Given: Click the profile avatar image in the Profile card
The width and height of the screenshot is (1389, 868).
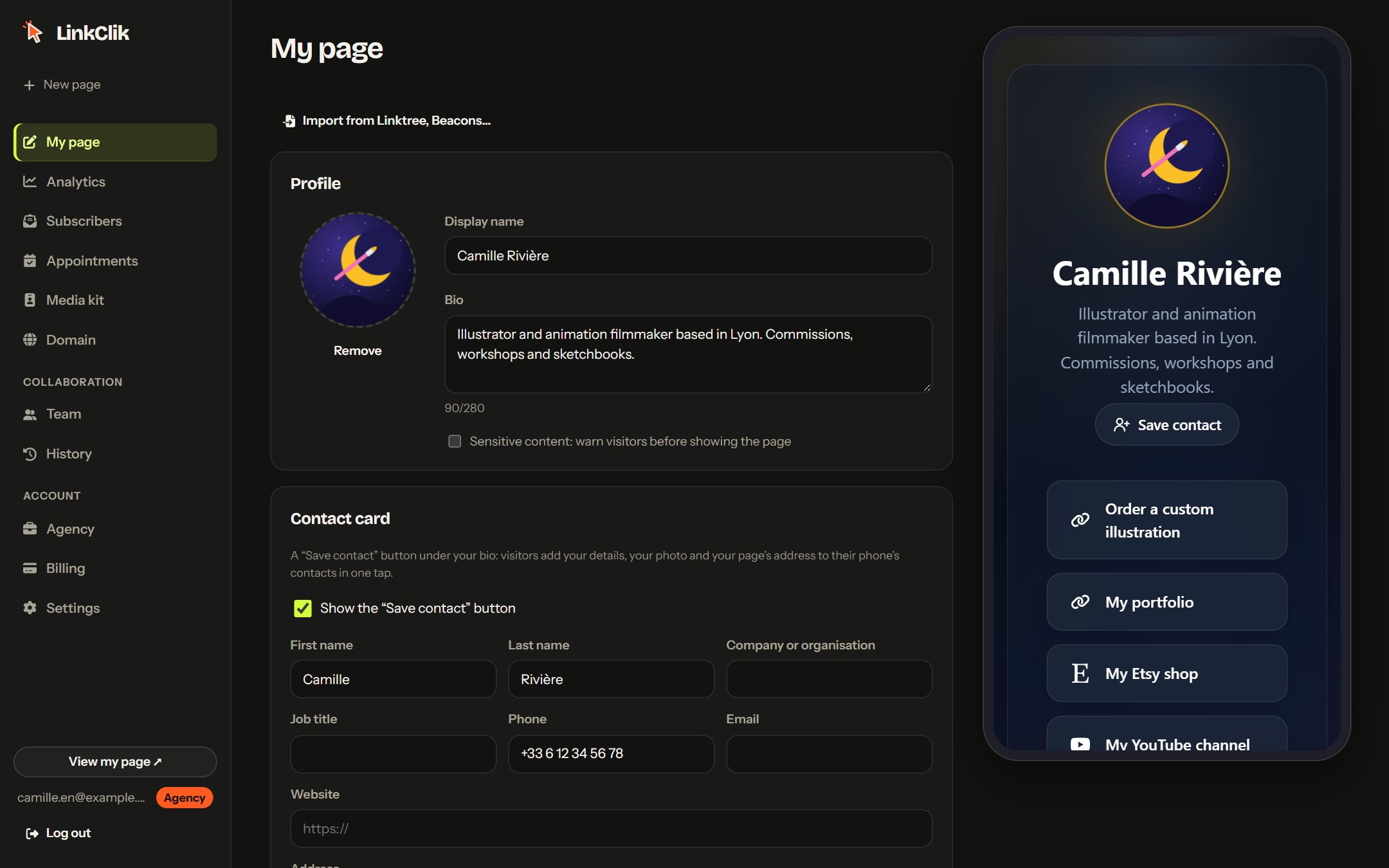Looking at the screenshot, I should point(358,270).
